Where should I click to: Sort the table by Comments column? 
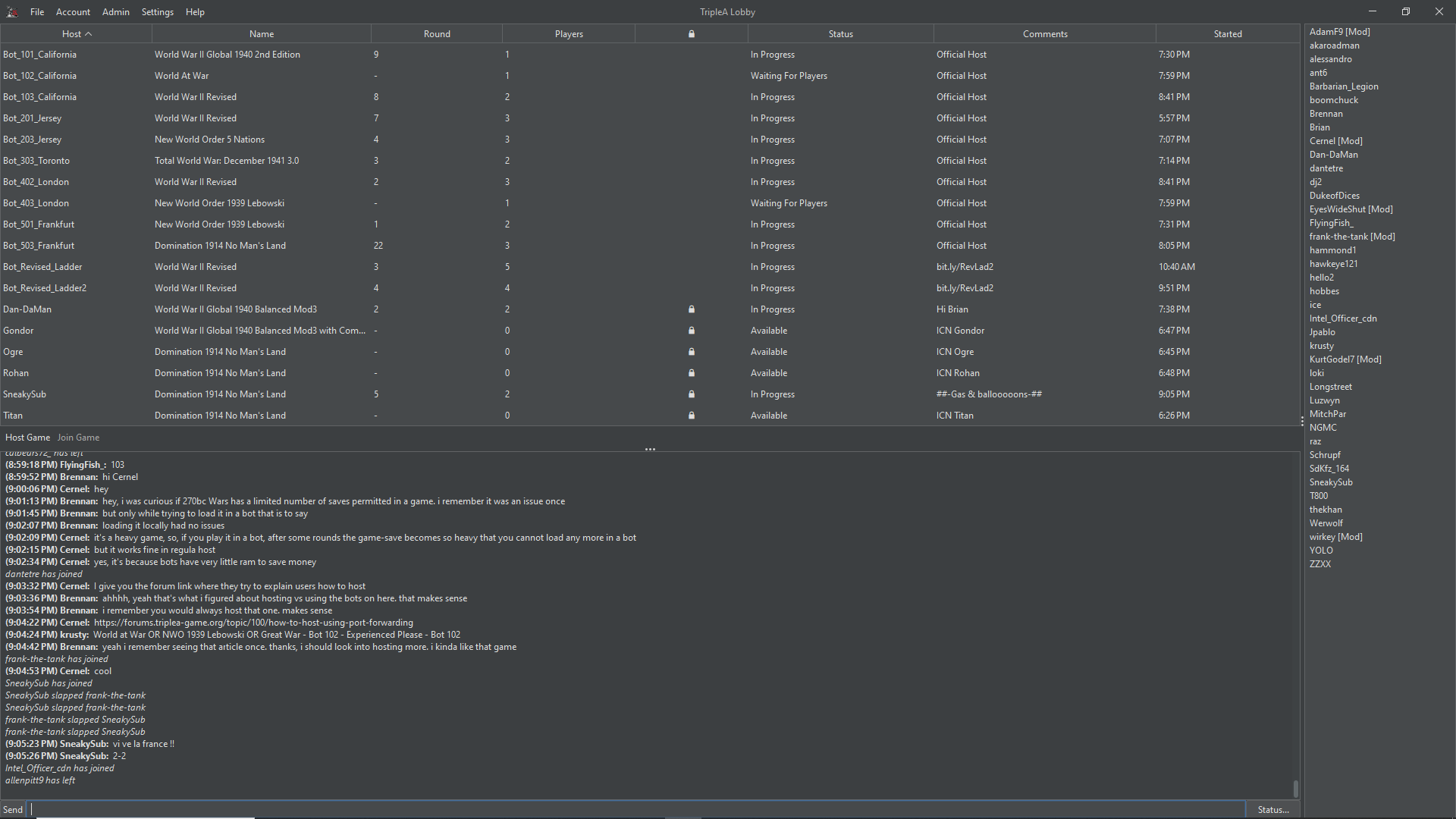tap(1045, 34)
